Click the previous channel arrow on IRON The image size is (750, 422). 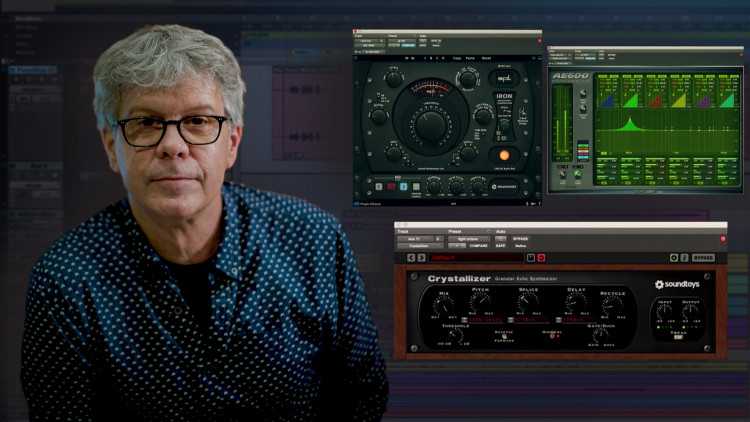(x=379, y=187)
